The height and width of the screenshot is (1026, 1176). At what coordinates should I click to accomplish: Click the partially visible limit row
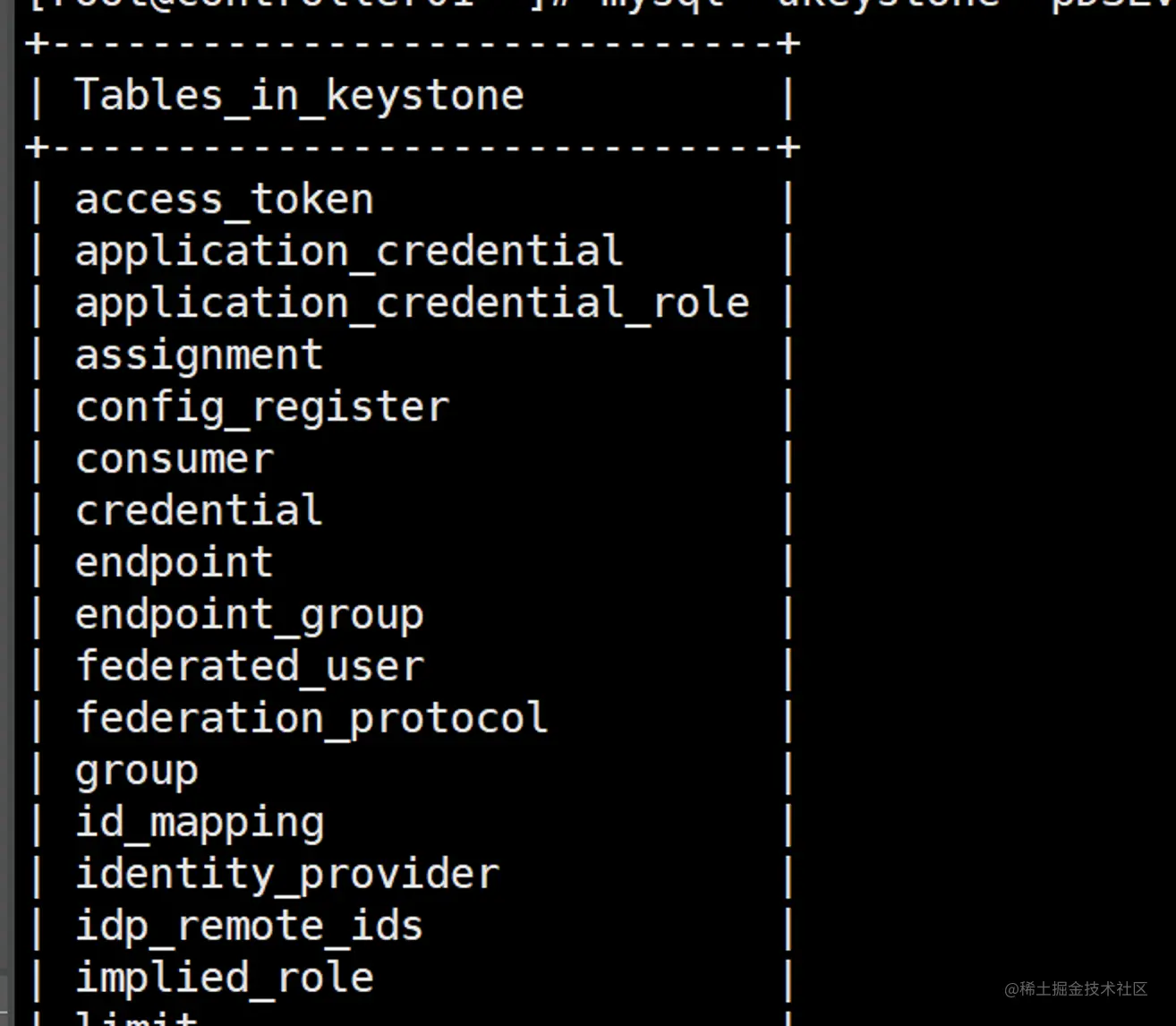[136, 1019]
